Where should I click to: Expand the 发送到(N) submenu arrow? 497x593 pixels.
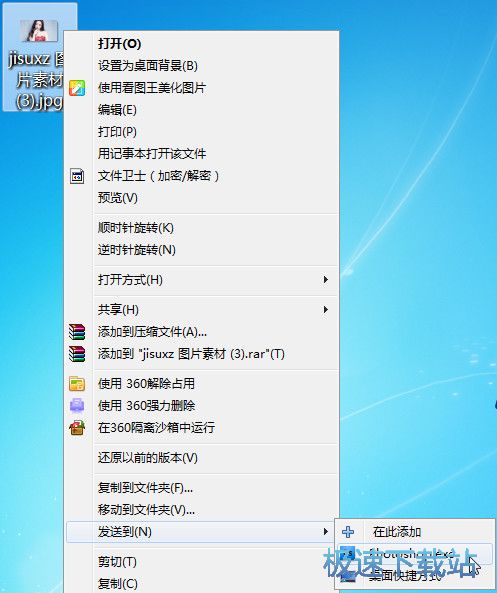326,532
